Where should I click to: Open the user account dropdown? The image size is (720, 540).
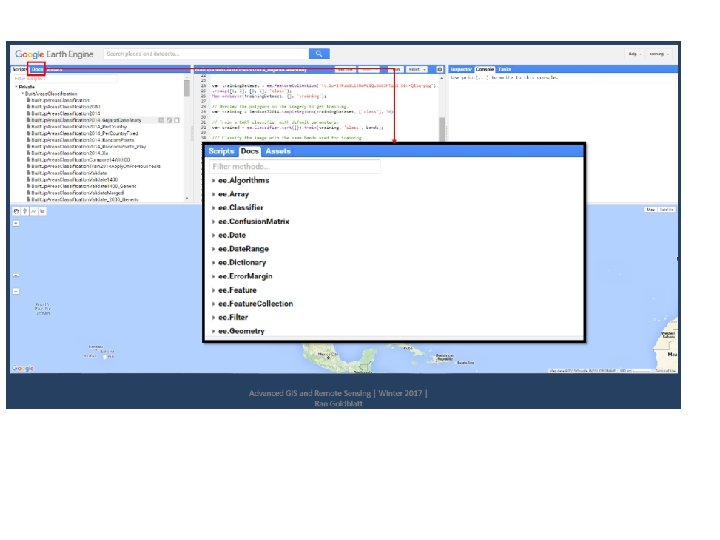tap(659, 54)
